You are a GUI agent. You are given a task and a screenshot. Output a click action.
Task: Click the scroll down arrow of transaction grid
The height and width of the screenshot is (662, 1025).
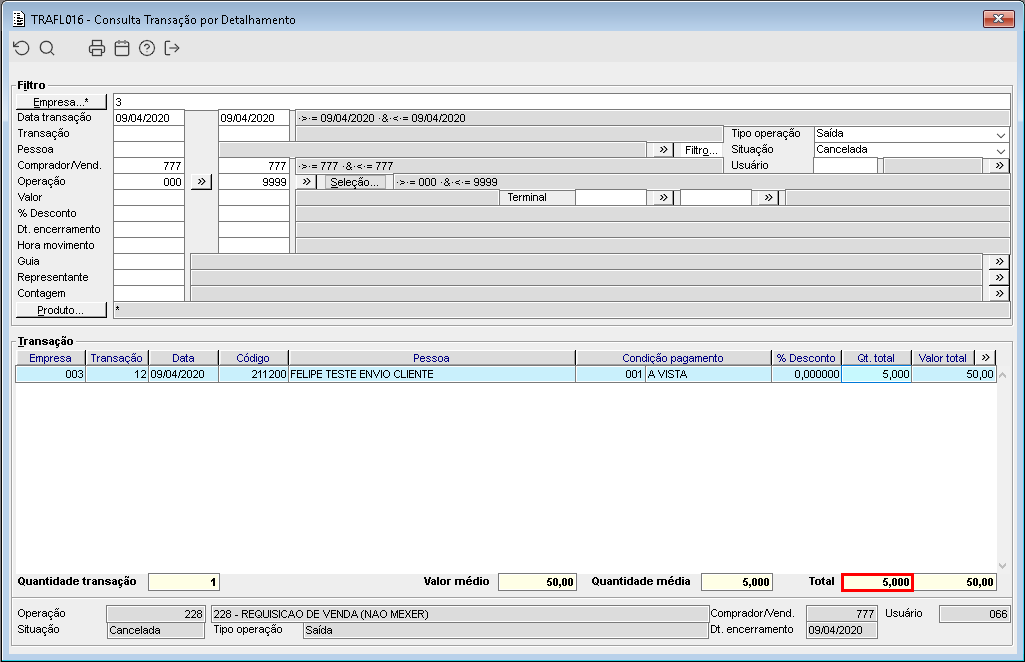[1003, 566]
